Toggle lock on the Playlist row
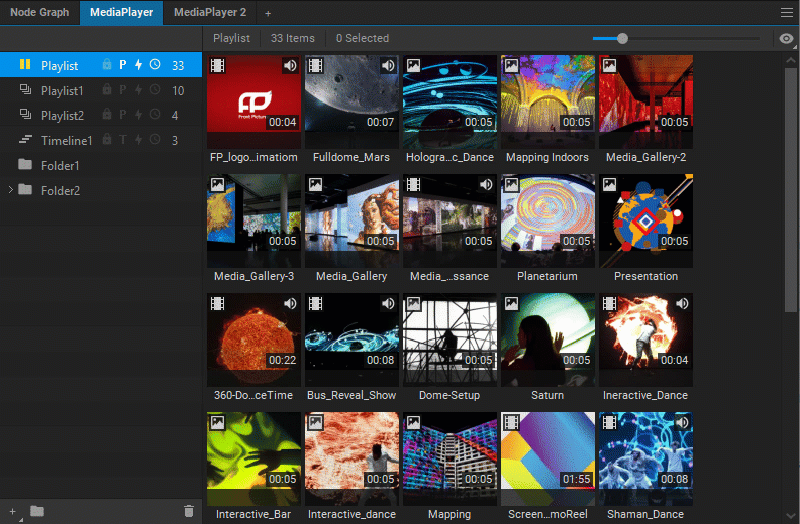Viewport: 800px width, 524px height. pos(107,64)
